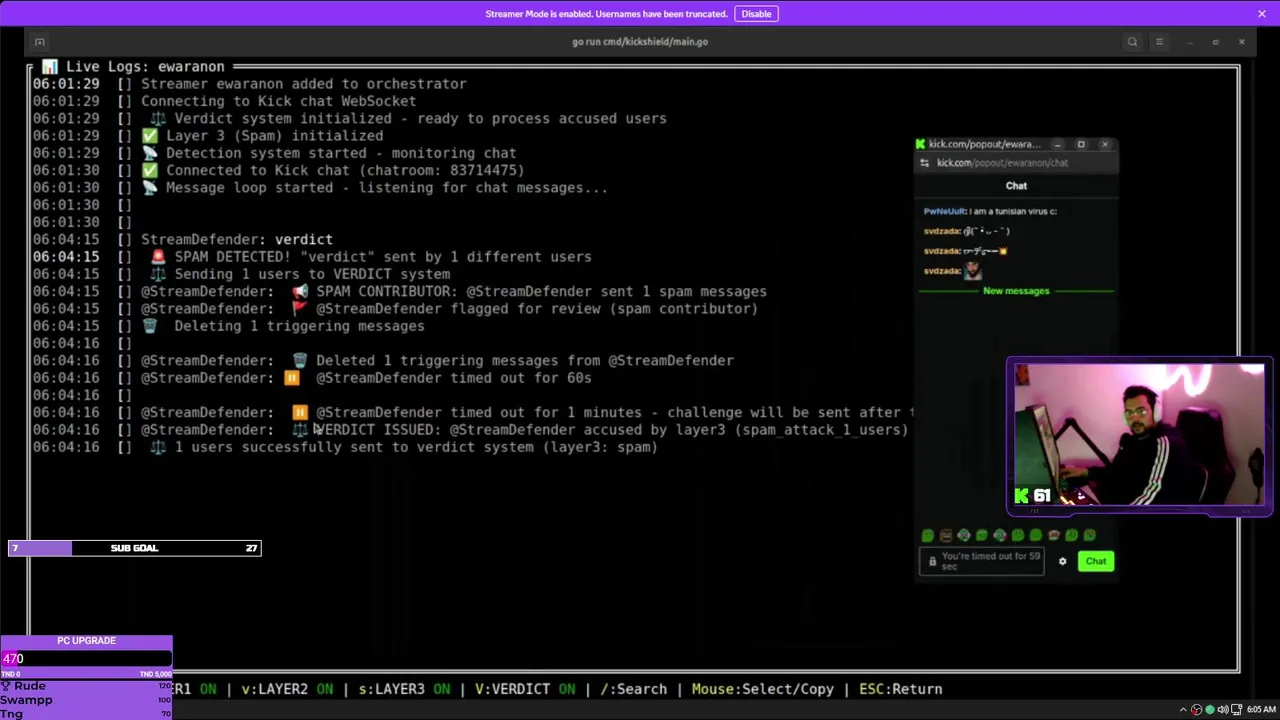Click the terminal title 'go run cmd/kickshield/main.go'
Viewport: 1280px width, 720px height.
click(640, 41)
